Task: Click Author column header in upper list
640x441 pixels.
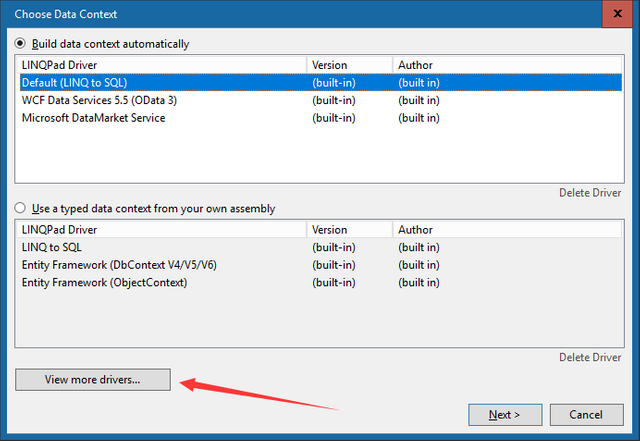Action: [x=507, y=65]
